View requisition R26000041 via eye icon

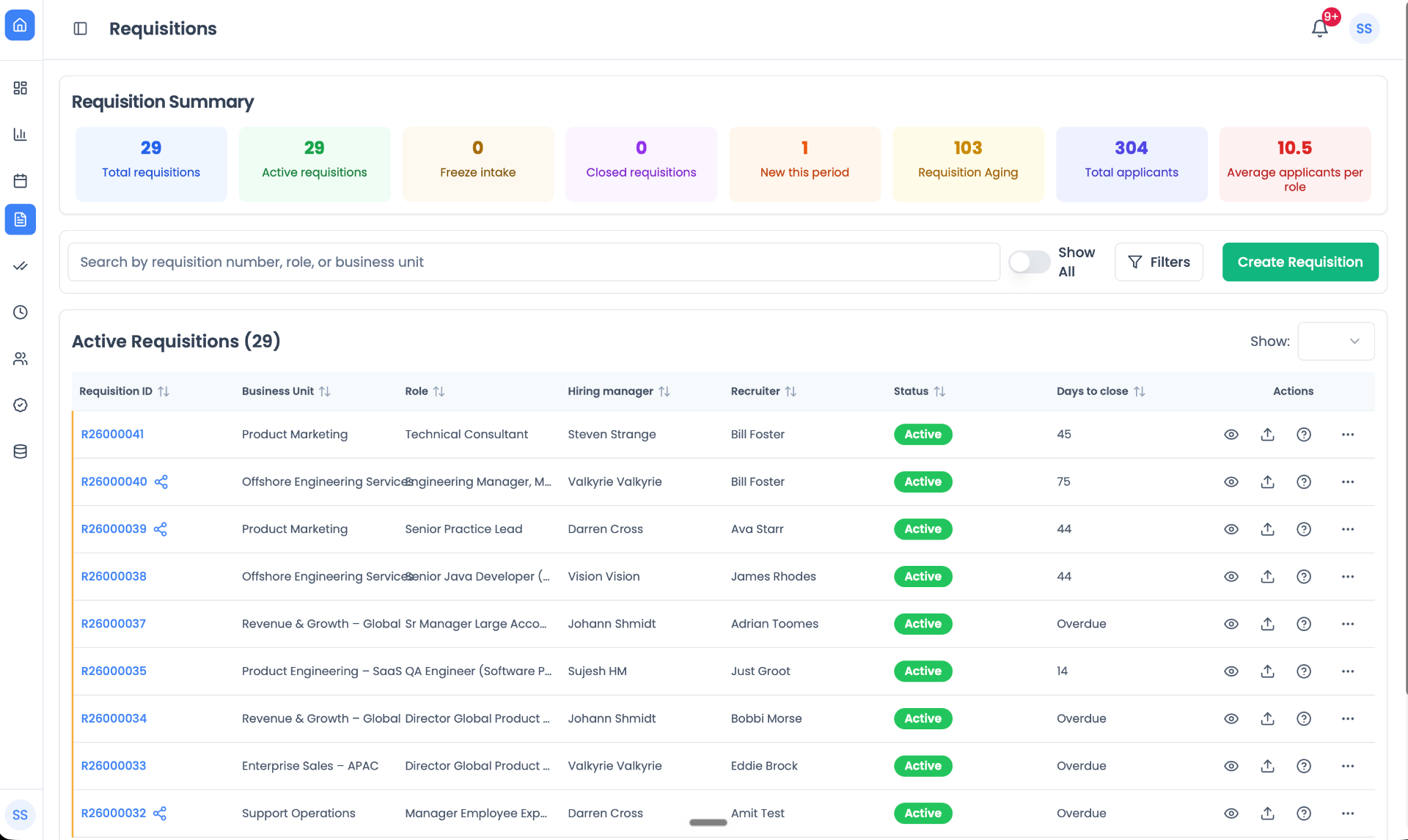(1231, 435)
